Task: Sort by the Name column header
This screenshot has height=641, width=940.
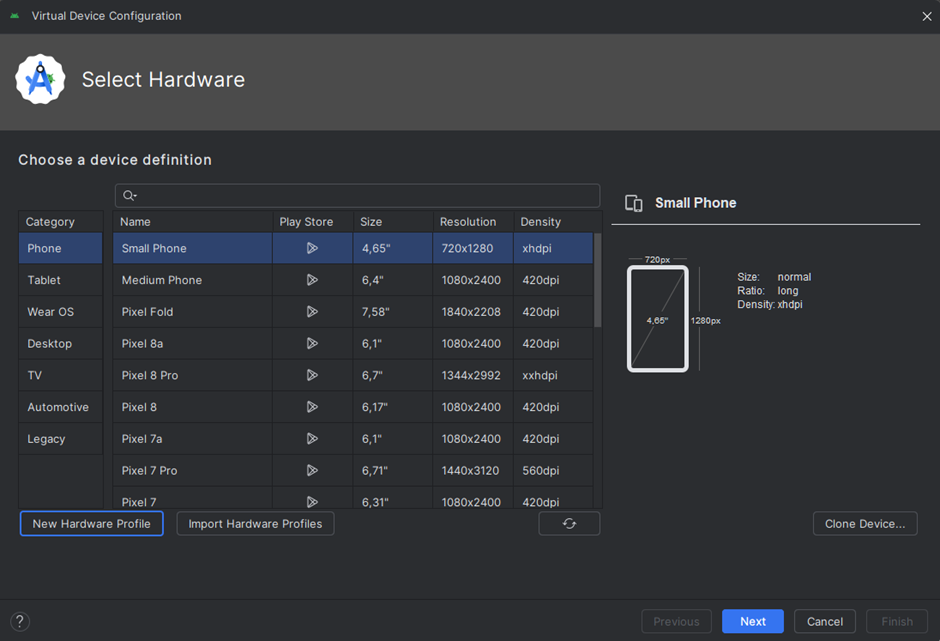Action: (x=192, y=222)
